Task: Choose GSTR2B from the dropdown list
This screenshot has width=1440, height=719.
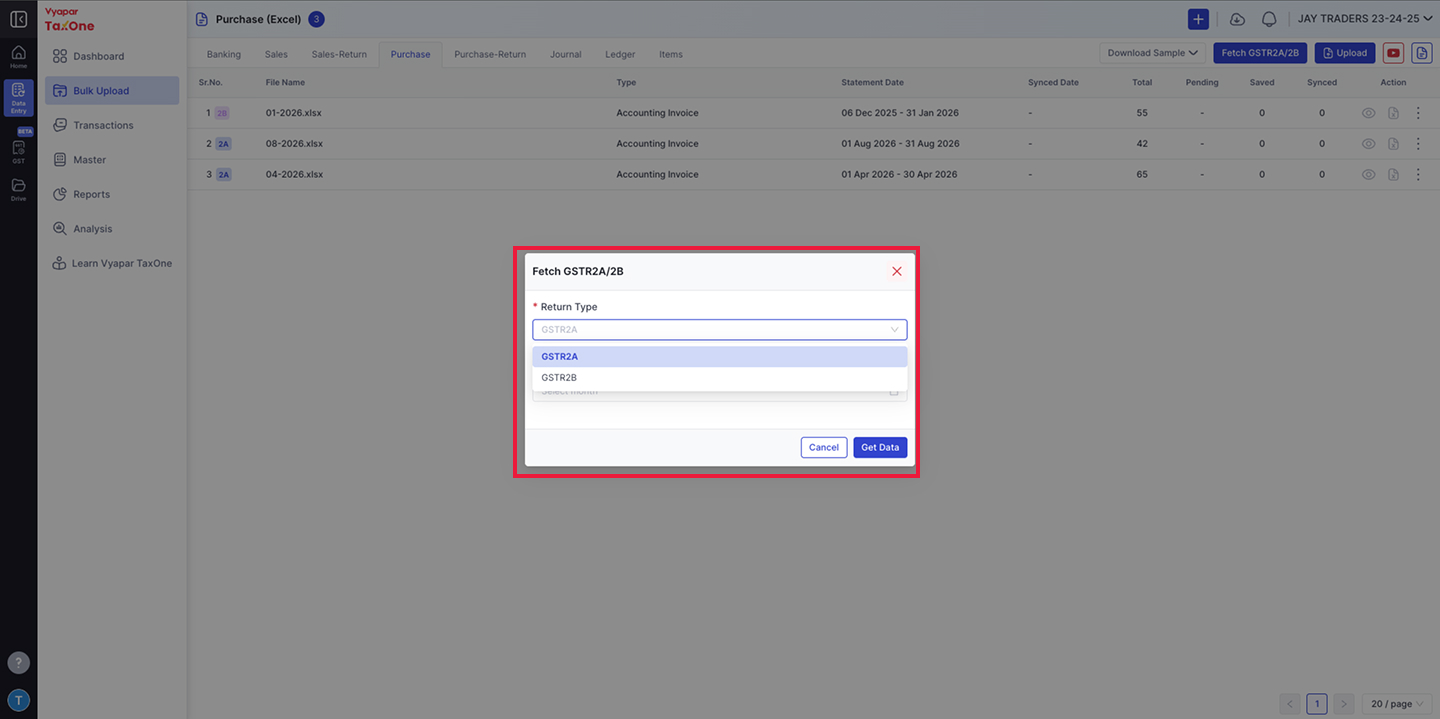Action: click(719, 377)
